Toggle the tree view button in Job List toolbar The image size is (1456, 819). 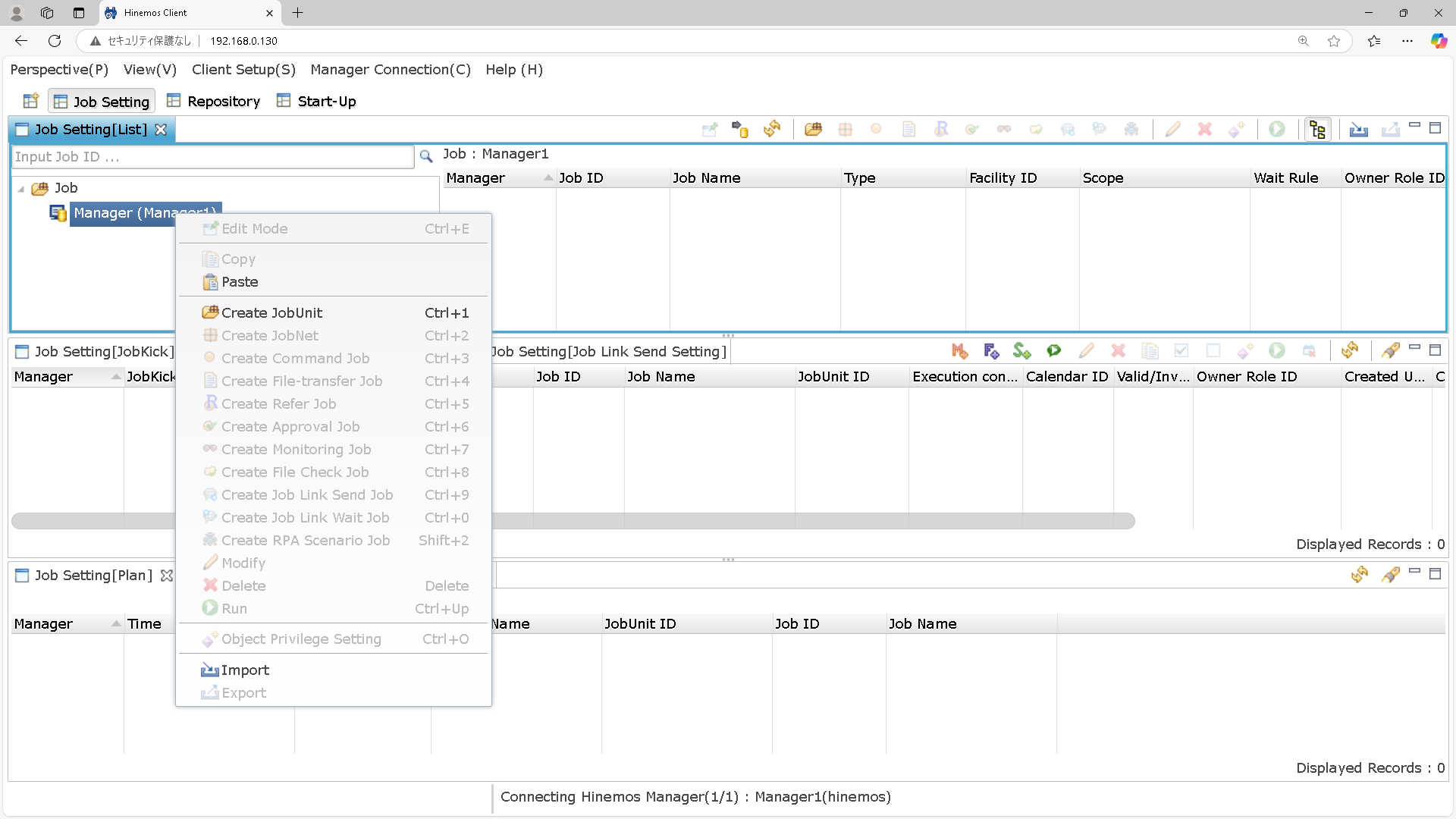tap(1317, 130)
